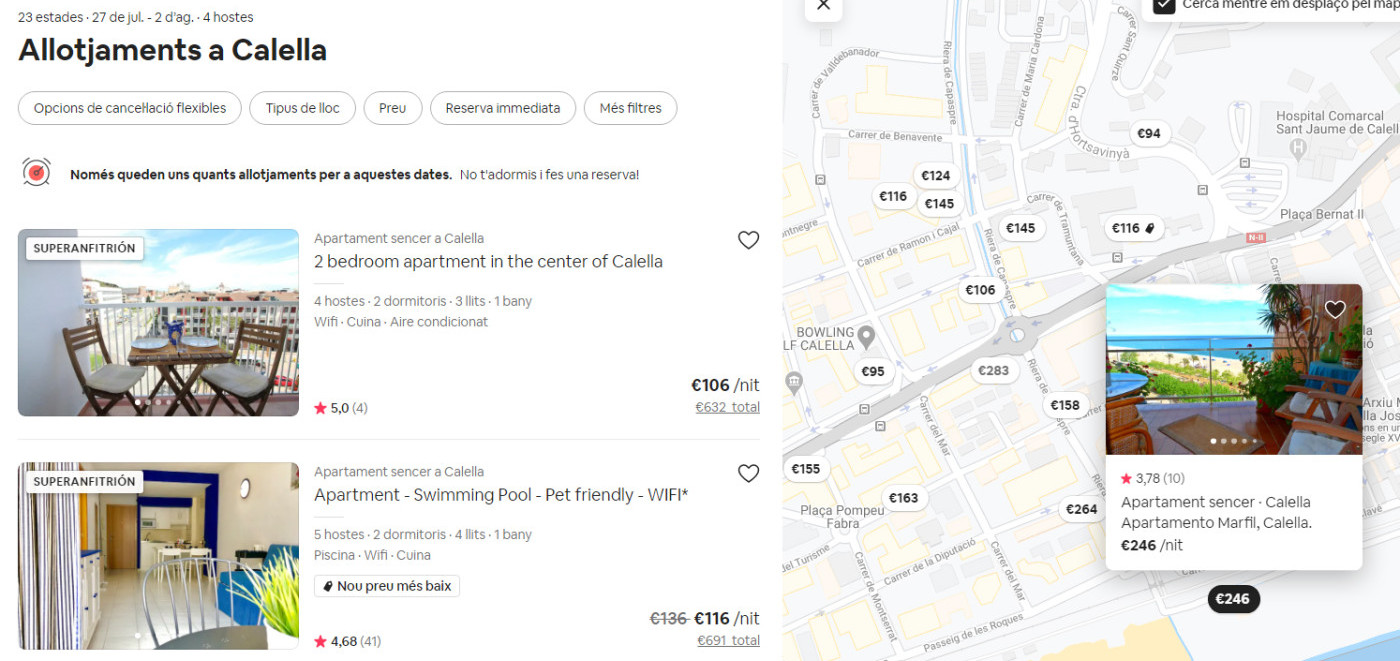Open the €632 total price breakdown link
This screenshot has height=661, width=1400.
[727, 407]
